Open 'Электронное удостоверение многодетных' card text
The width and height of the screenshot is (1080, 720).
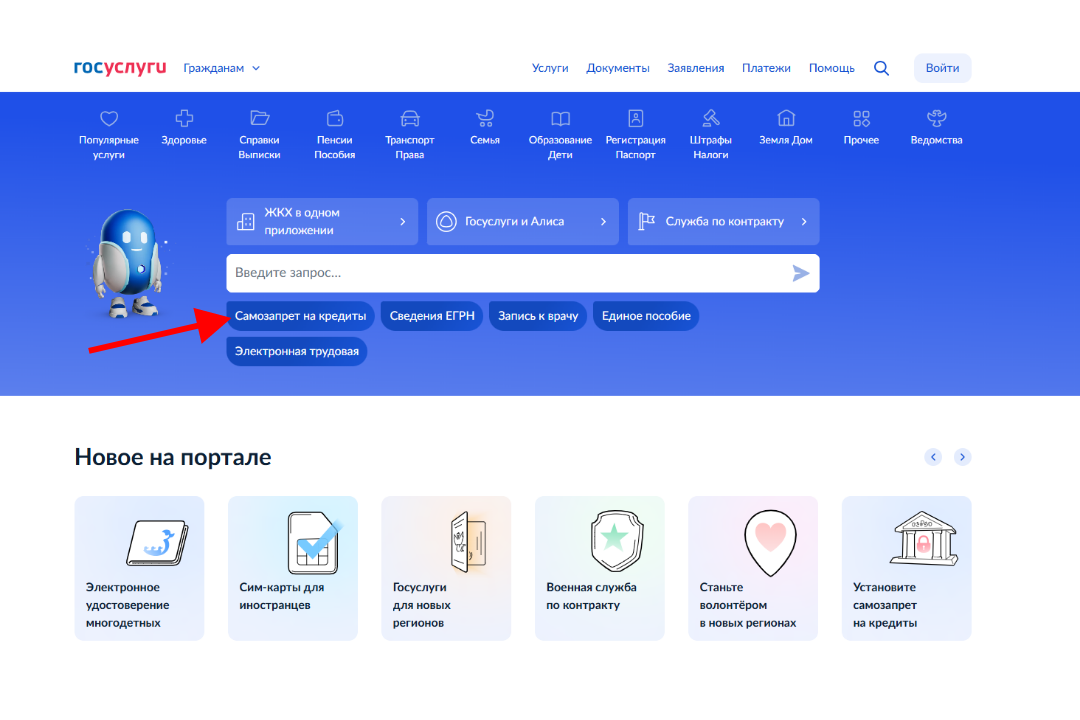pyautogui.click(x=127, y=605)
